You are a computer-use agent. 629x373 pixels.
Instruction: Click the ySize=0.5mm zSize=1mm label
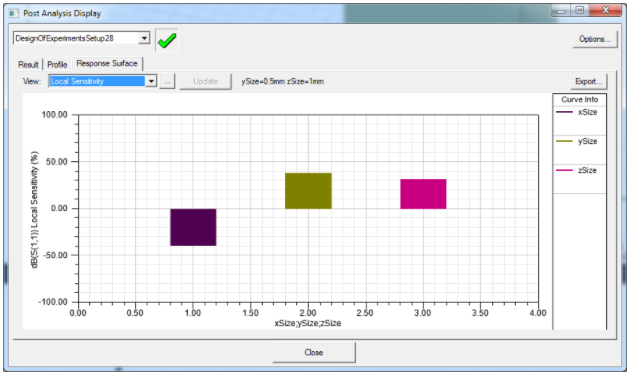(x=282, y=81)
